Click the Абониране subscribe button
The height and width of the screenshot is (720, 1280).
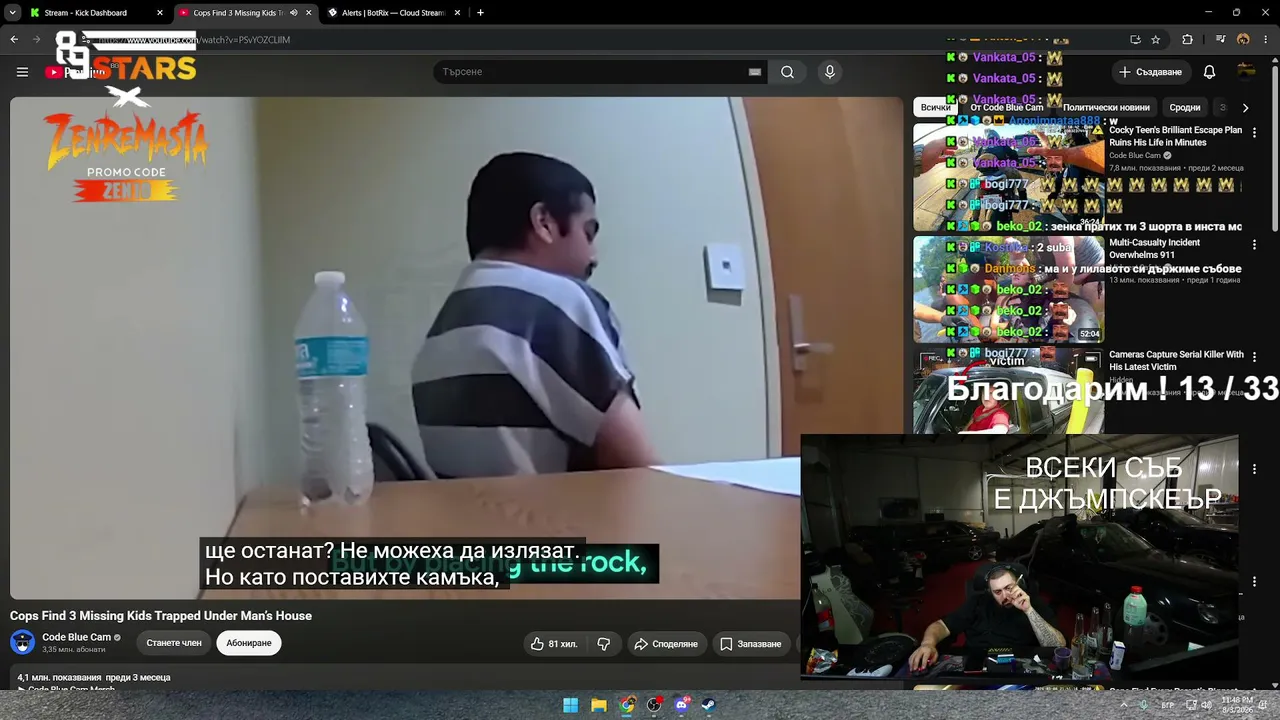pyautogui.click(x=249, y=643)
